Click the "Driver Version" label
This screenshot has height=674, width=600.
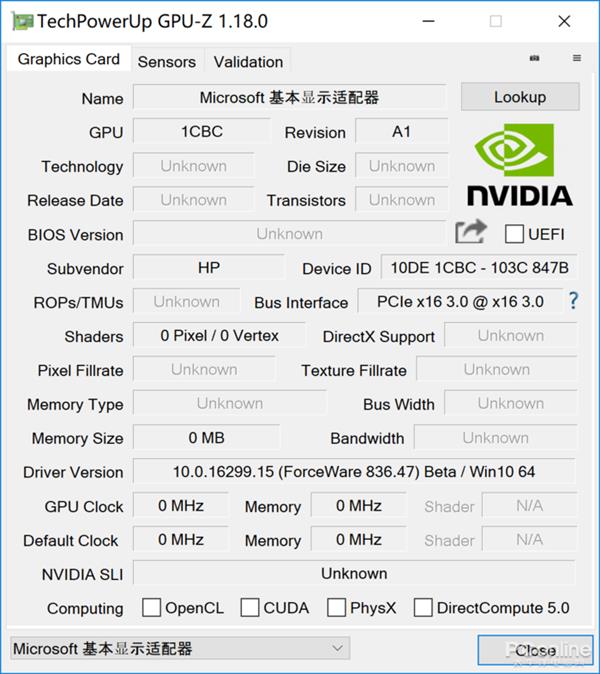(73, 472)
